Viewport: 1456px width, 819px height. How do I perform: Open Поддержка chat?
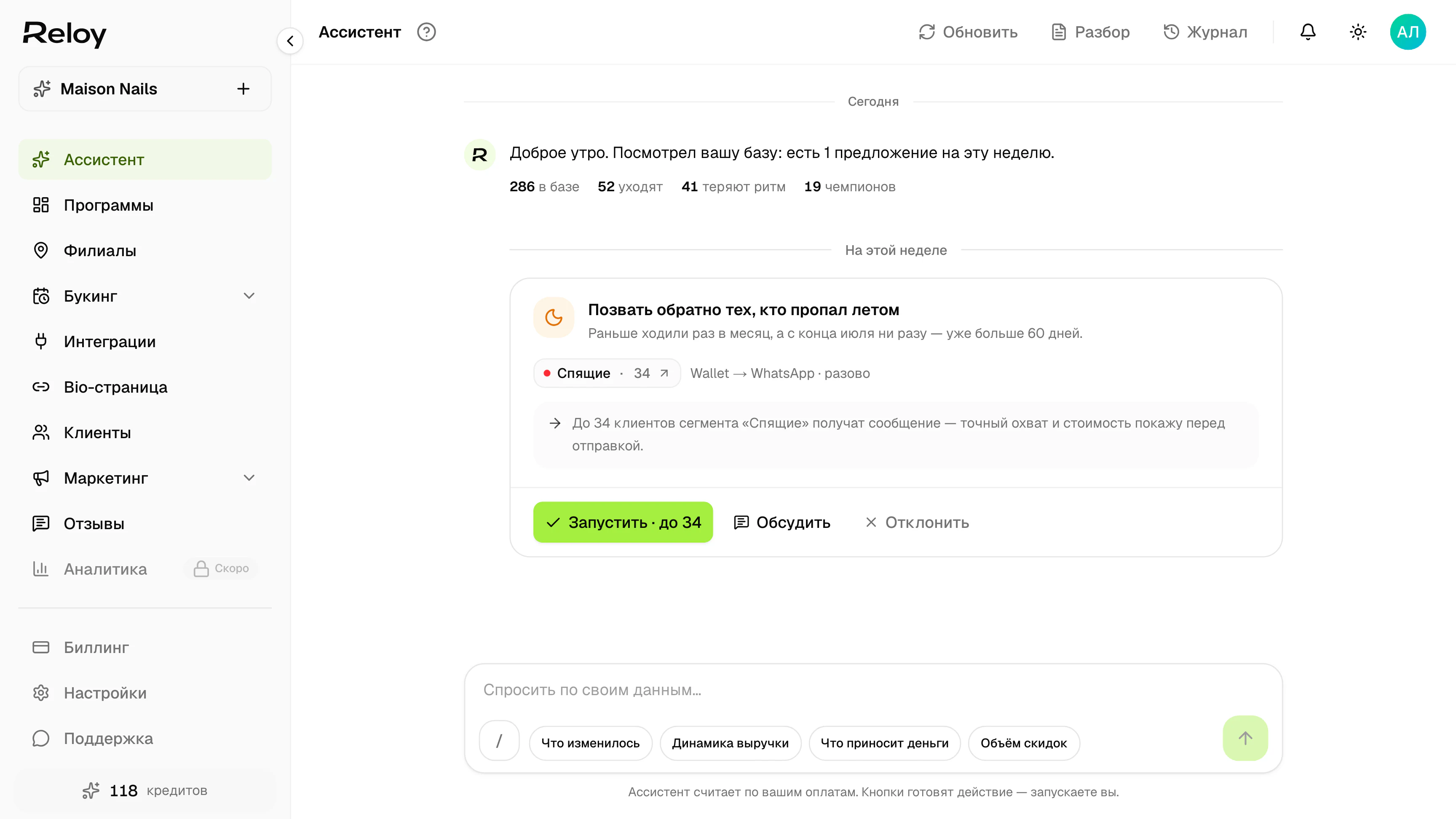(x=145, y=738)
